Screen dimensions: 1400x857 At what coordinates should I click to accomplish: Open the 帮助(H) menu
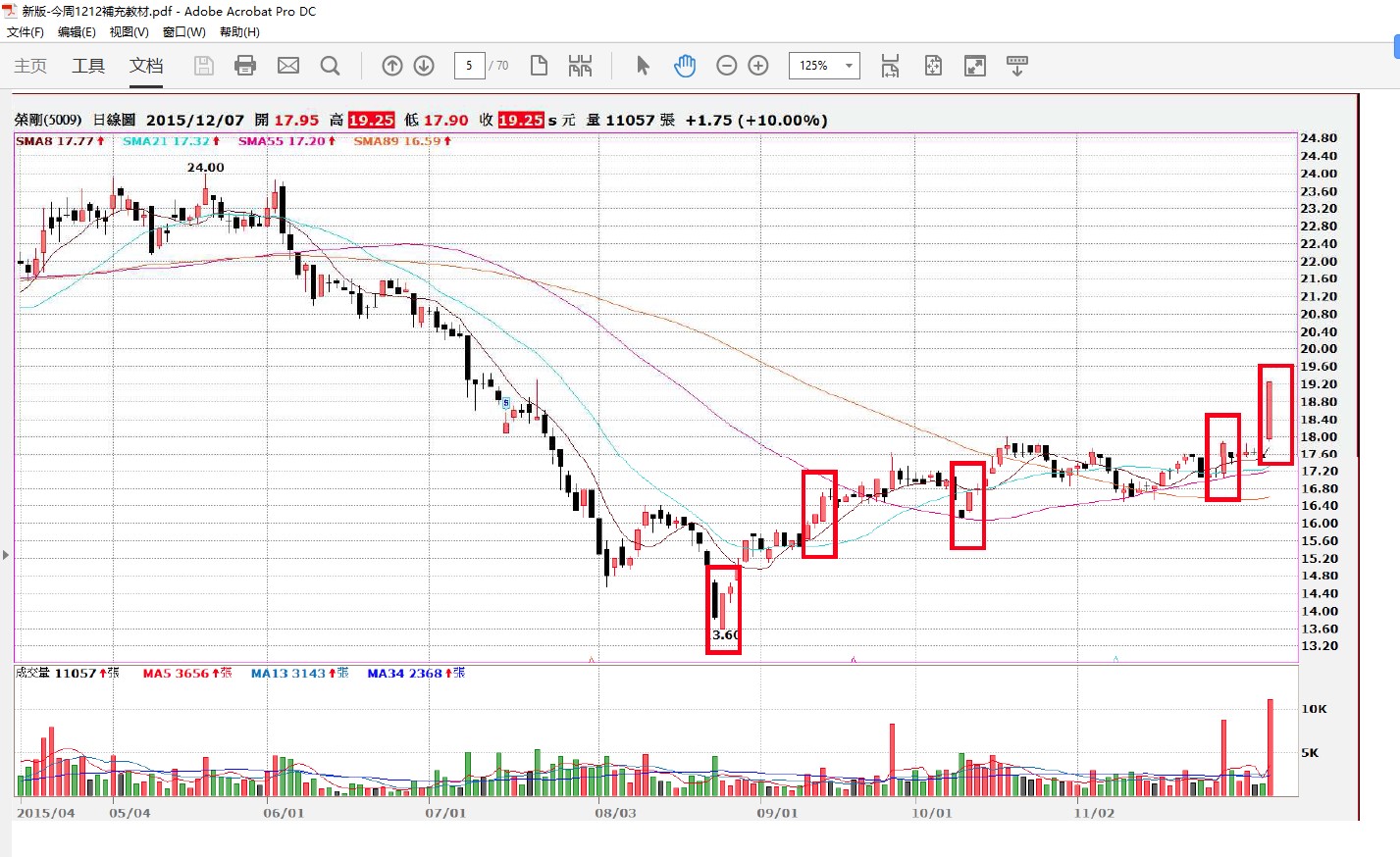click(239, 32)
